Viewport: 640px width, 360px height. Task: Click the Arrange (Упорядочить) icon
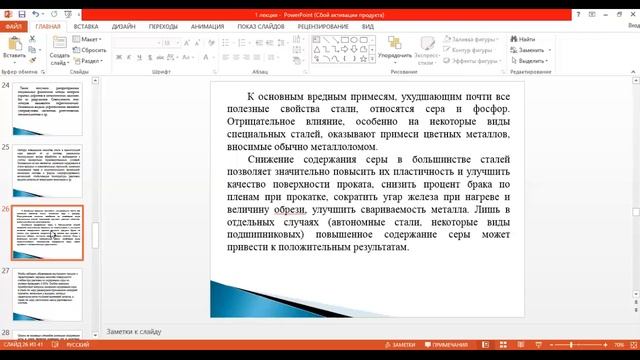[395, 42]
